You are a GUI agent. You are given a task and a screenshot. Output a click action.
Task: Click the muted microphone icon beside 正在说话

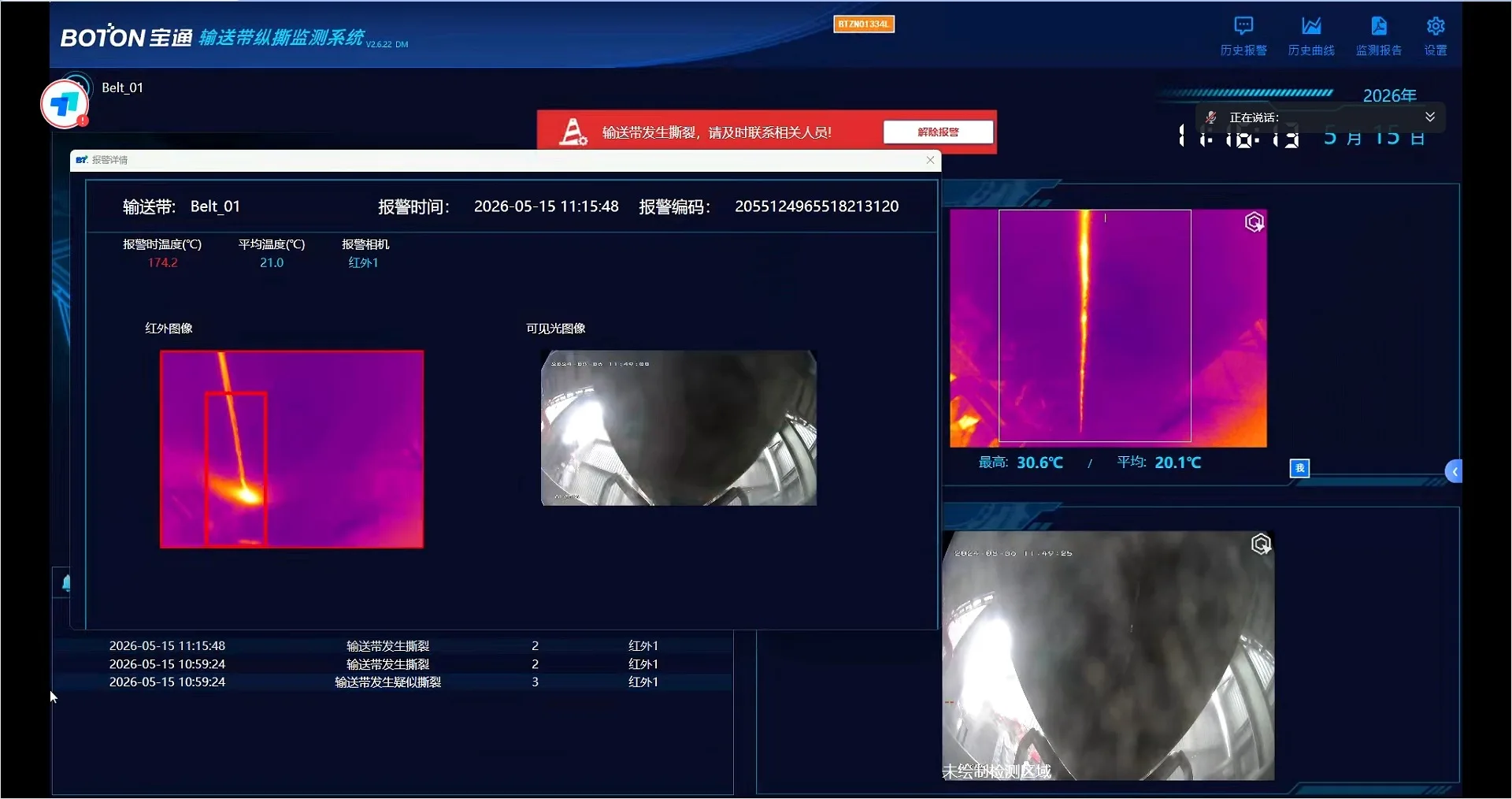(1211, 117)
